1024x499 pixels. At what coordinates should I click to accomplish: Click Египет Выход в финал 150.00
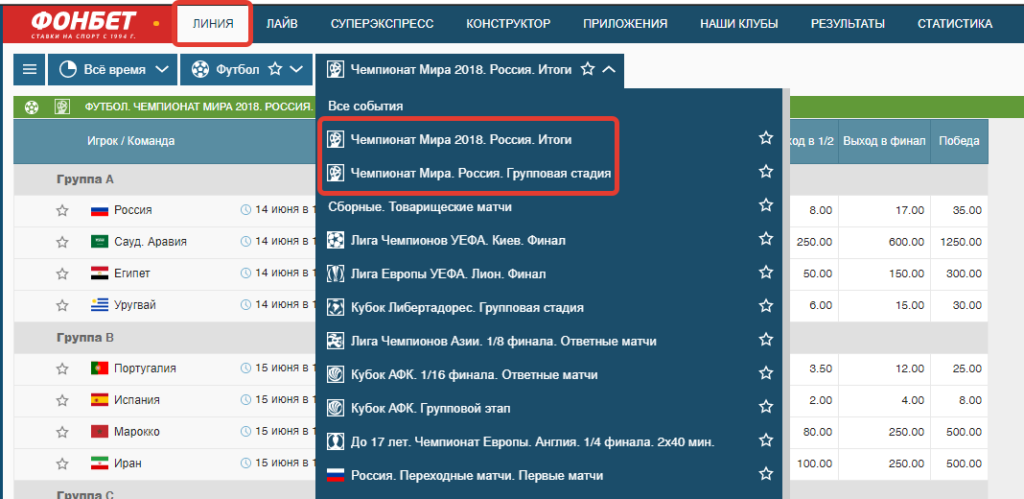point(908,274)
